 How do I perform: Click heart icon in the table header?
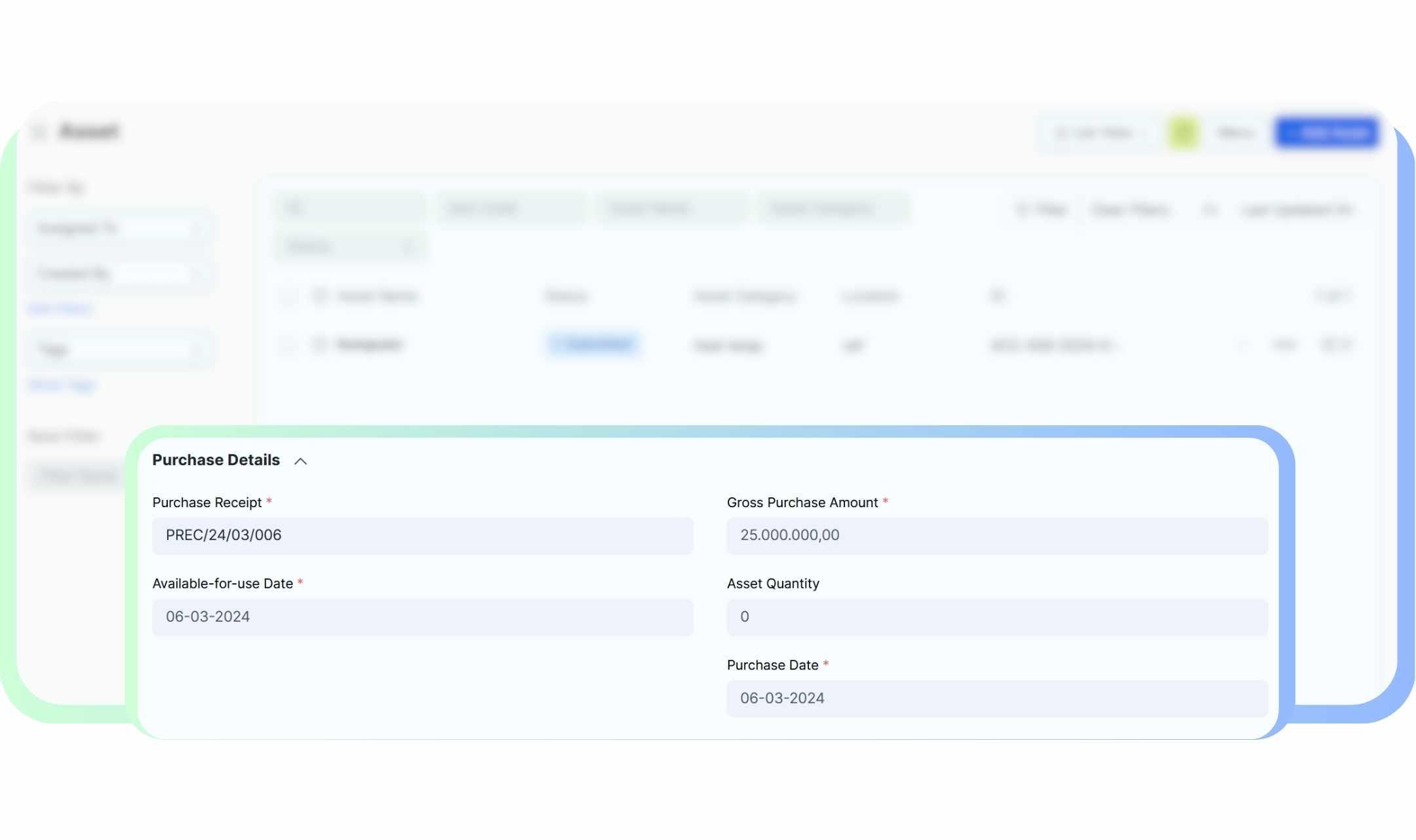coord(319,296)
